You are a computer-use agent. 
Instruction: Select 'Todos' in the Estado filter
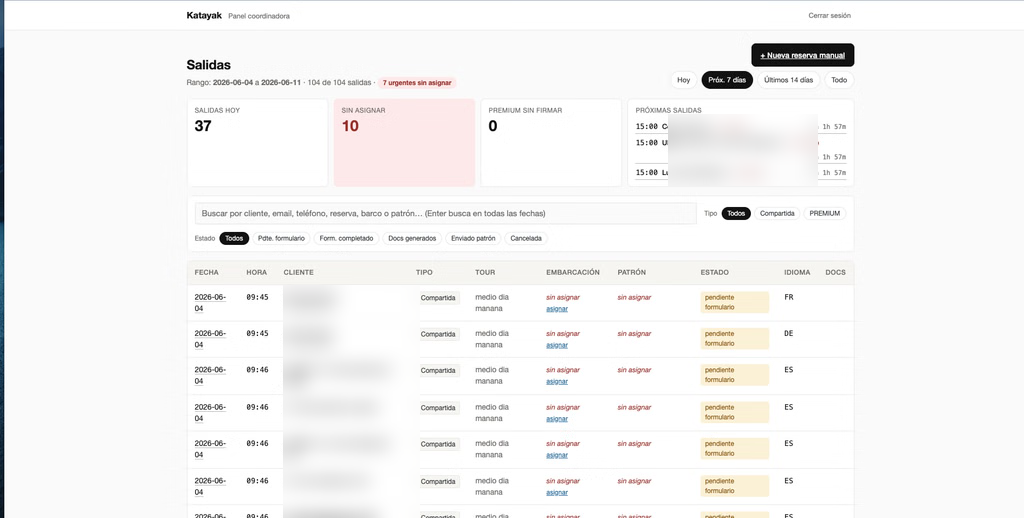click(x=234, y=238)
